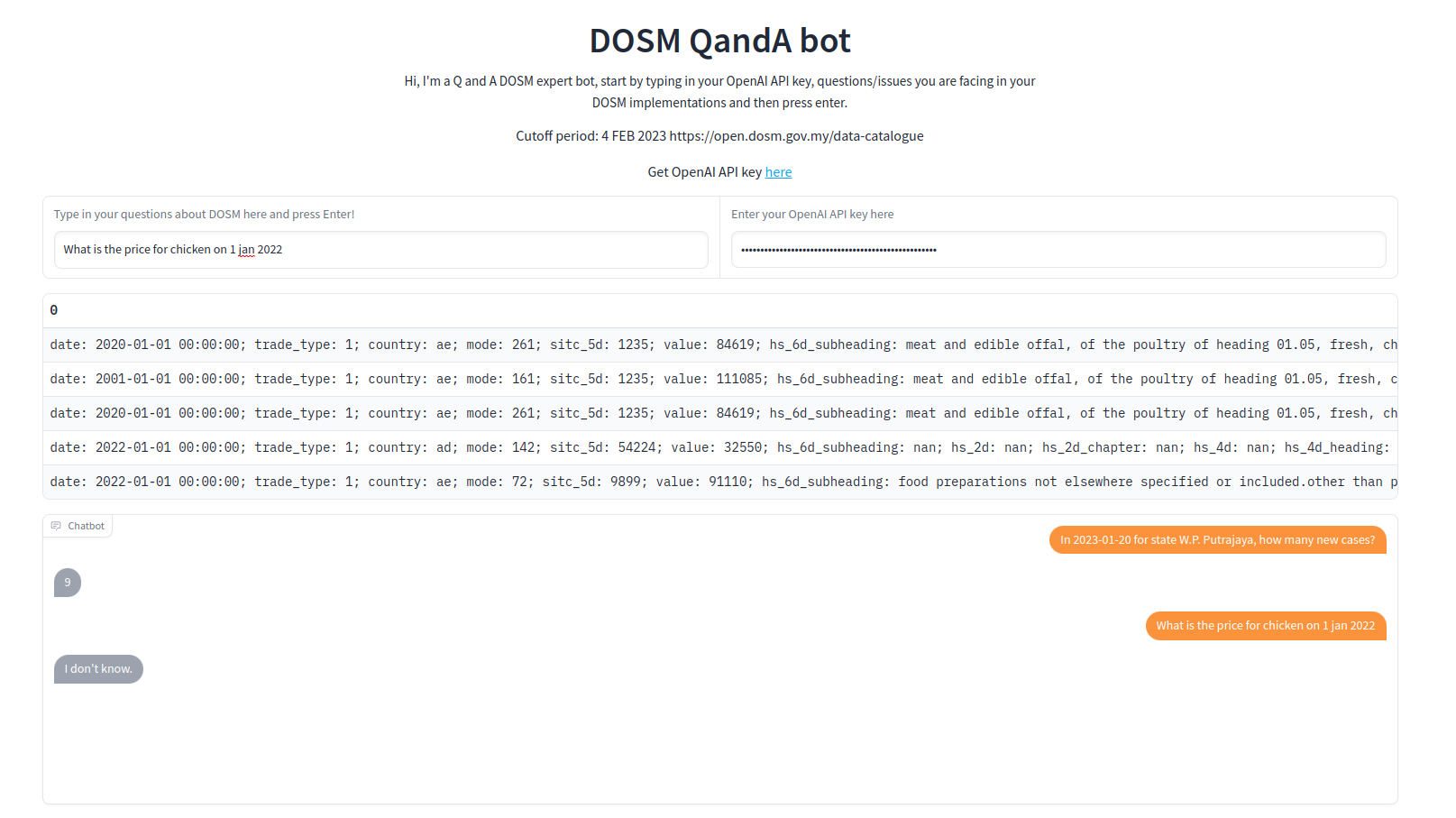
Task: Click the orange chicken price chat message
Action: [1266, 626]
